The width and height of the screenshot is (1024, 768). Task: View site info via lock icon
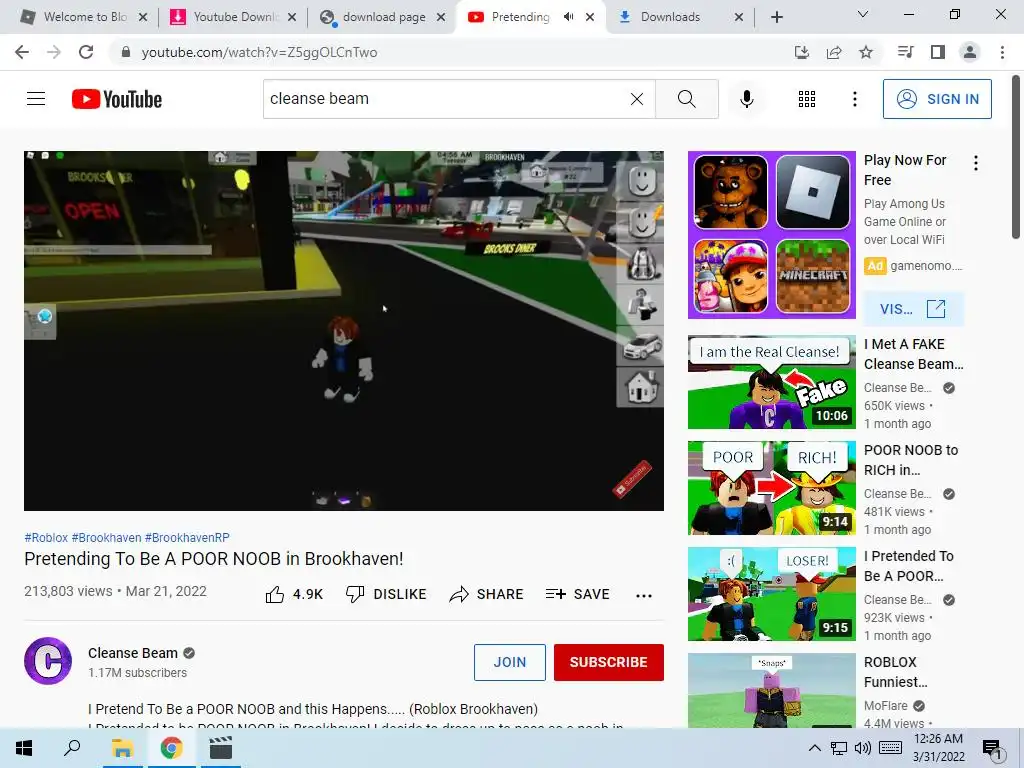coord(126,52)
